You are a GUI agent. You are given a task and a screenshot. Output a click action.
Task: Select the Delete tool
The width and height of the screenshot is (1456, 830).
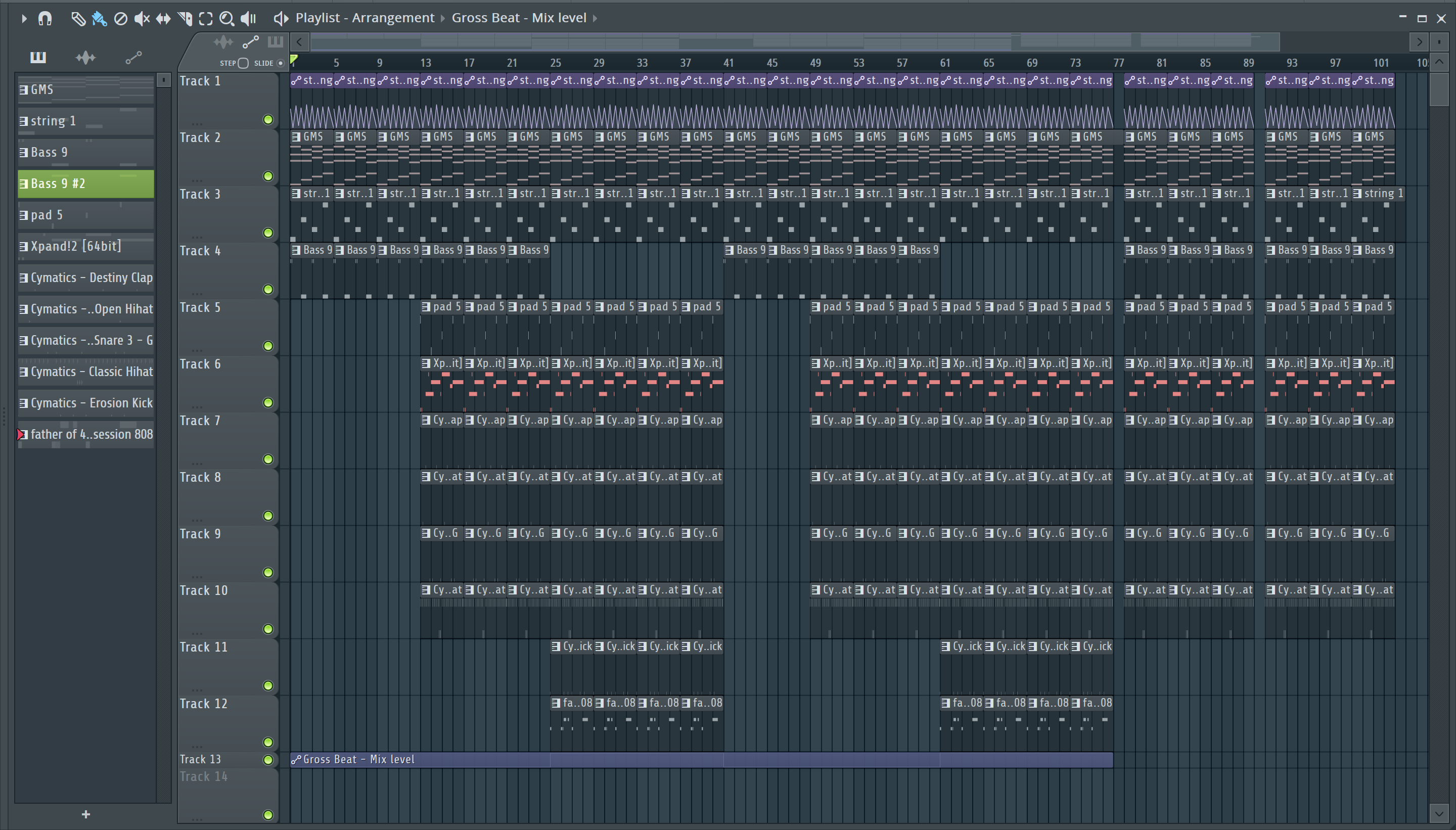[x=120, y=18]
